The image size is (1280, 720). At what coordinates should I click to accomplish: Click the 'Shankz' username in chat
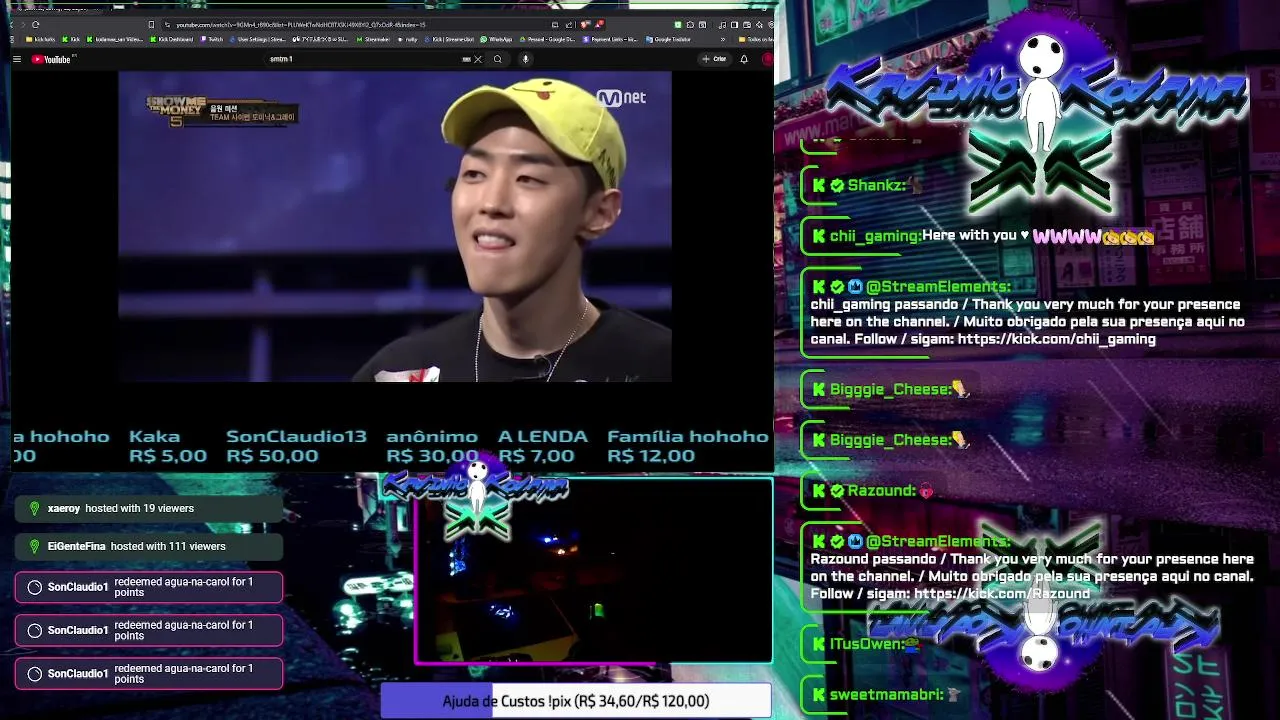pyautogui.click(x=876, y=185)
